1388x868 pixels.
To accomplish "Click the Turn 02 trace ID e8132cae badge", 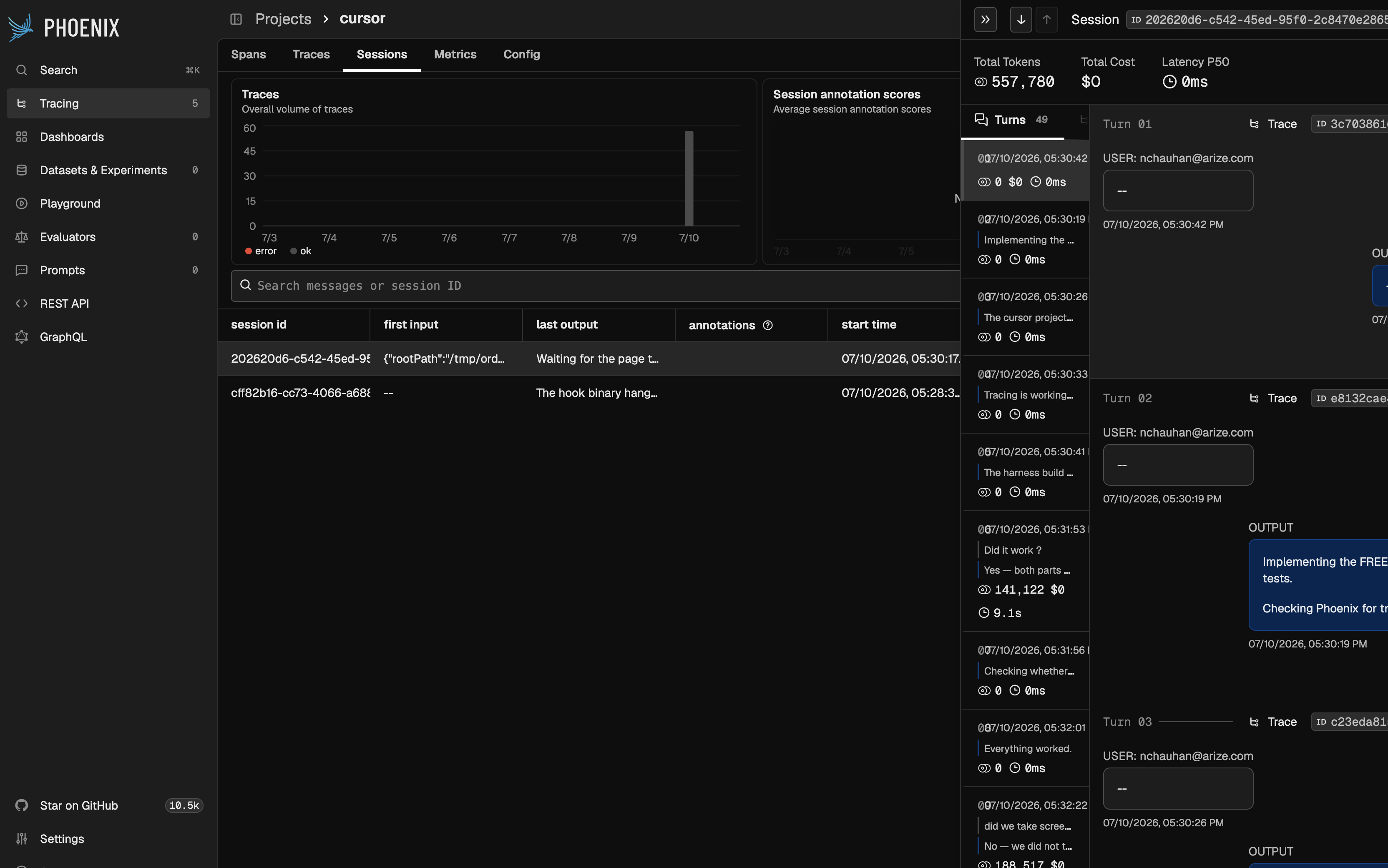I will (1350, 399).
